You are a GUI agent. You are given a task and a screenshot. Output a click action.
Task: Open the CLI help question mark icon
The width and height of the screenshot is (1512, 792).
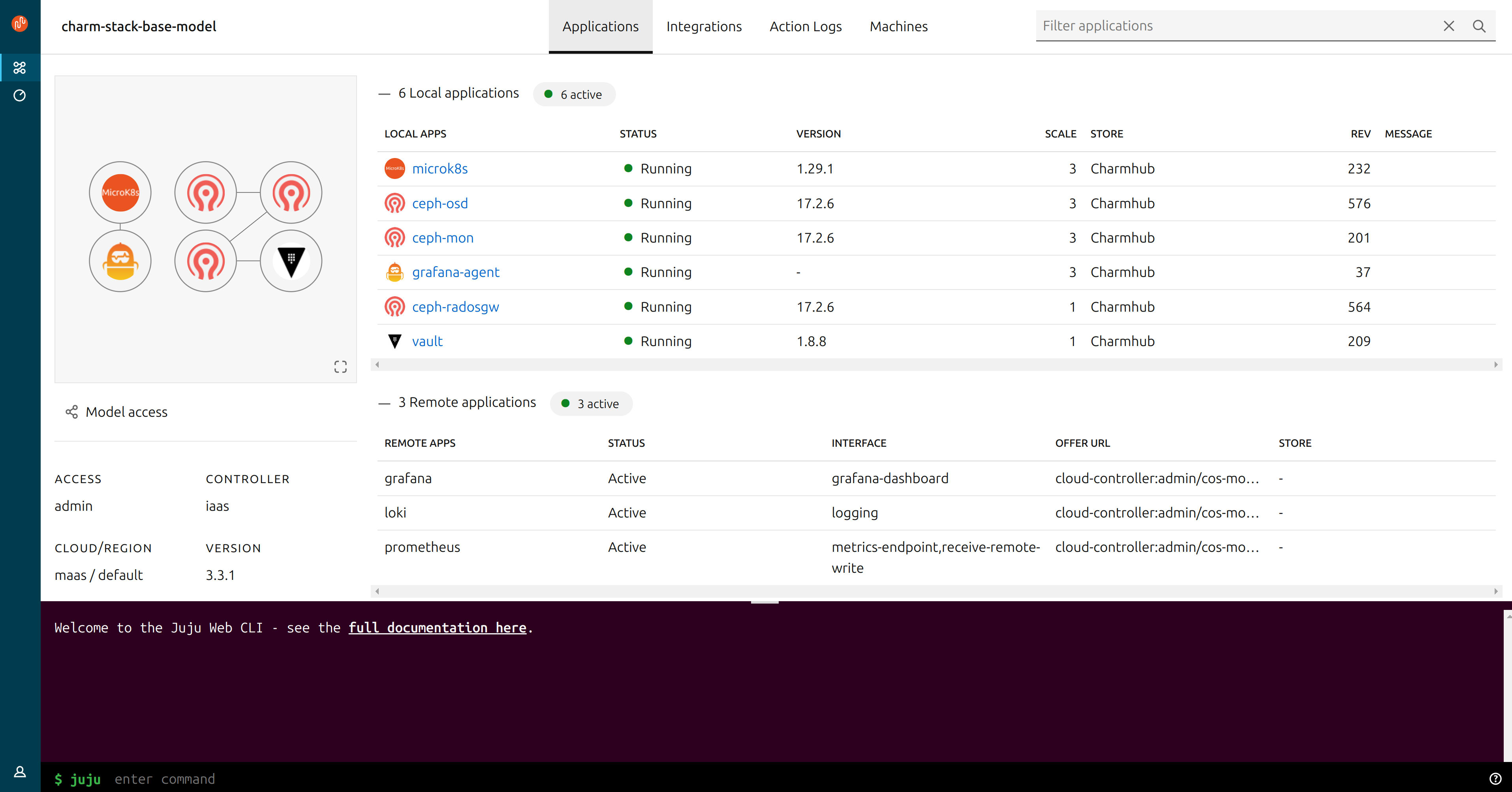(x=1495, y=779)
